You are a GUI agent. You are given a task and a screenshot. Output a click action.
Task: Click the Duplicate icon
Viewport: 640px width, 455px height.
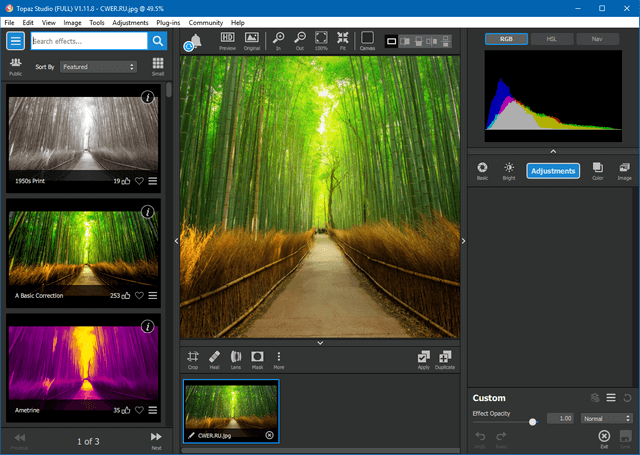[445, 358]
